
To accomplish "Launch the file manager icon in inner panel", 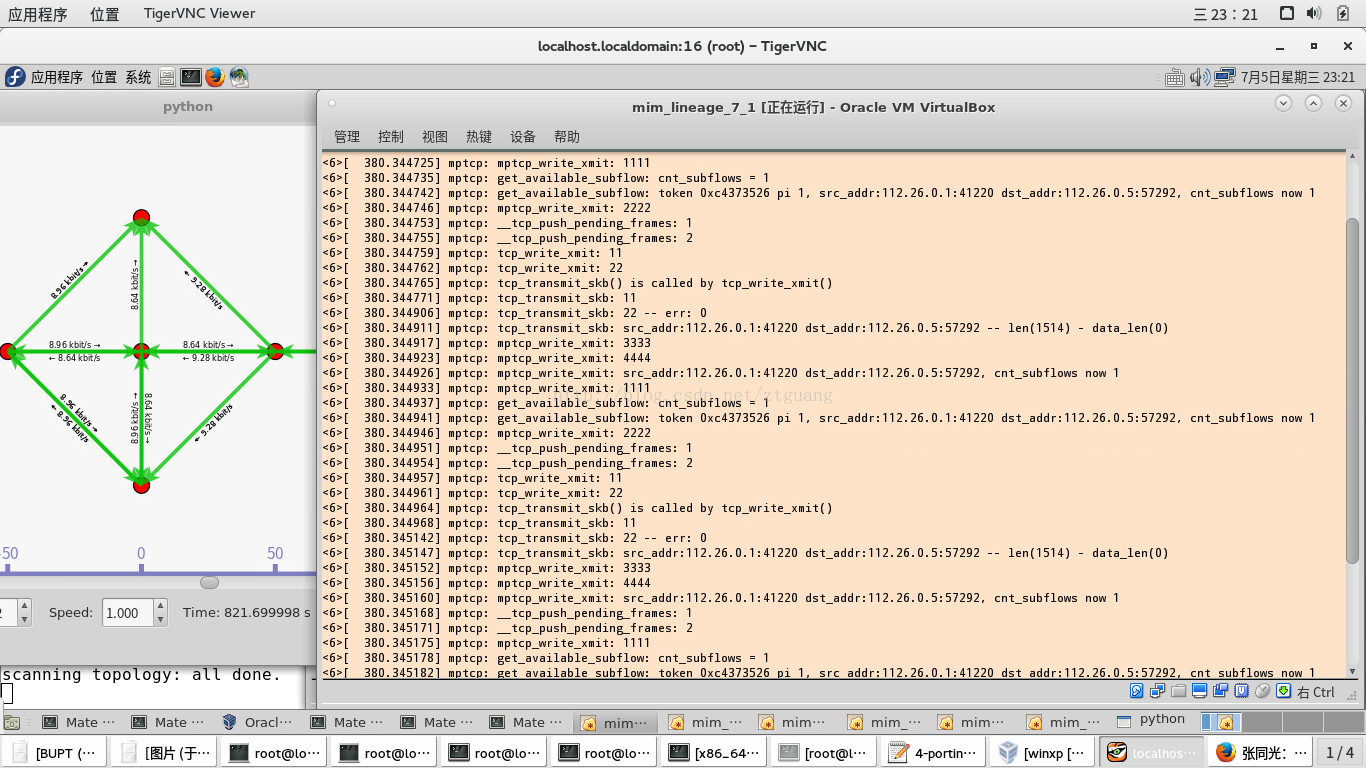I will point(167,77).
